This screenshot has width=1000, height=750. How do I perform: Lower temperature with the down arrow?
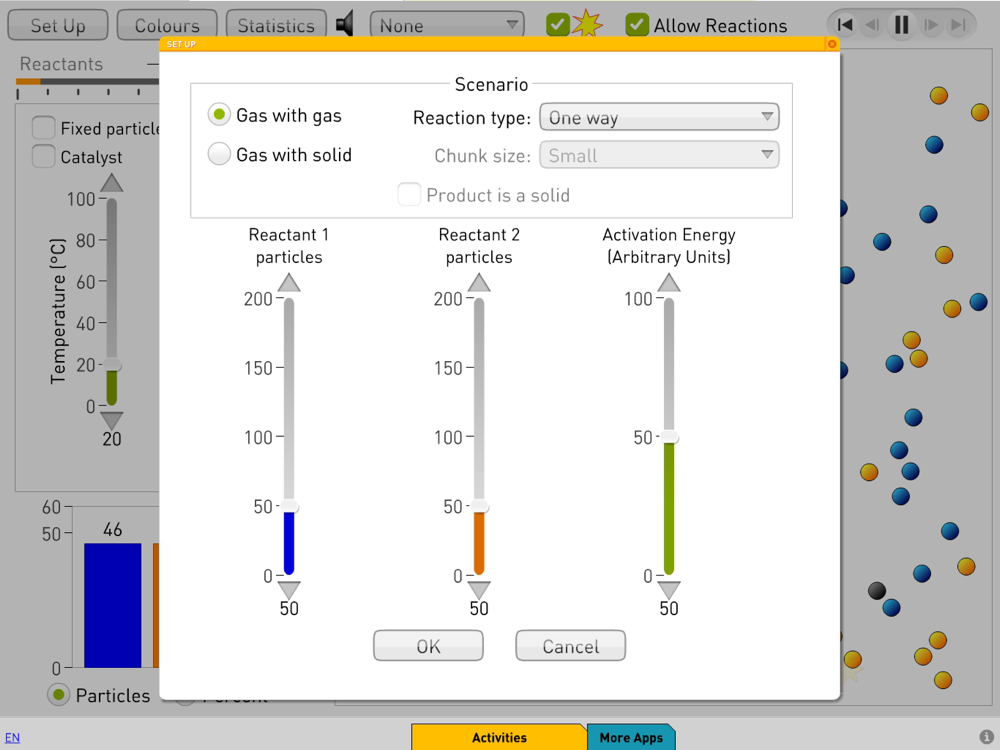click(x=112, y=420)
